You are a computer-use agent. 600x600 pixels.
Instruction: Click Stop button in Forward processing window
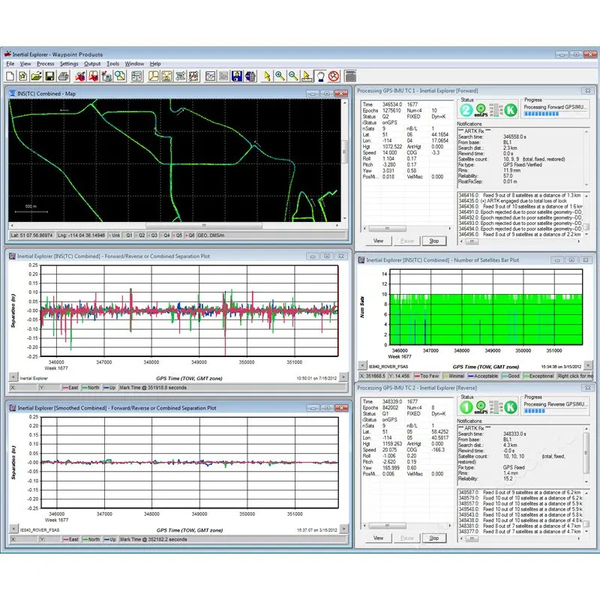pyautogui.click(x=434, y=241)
